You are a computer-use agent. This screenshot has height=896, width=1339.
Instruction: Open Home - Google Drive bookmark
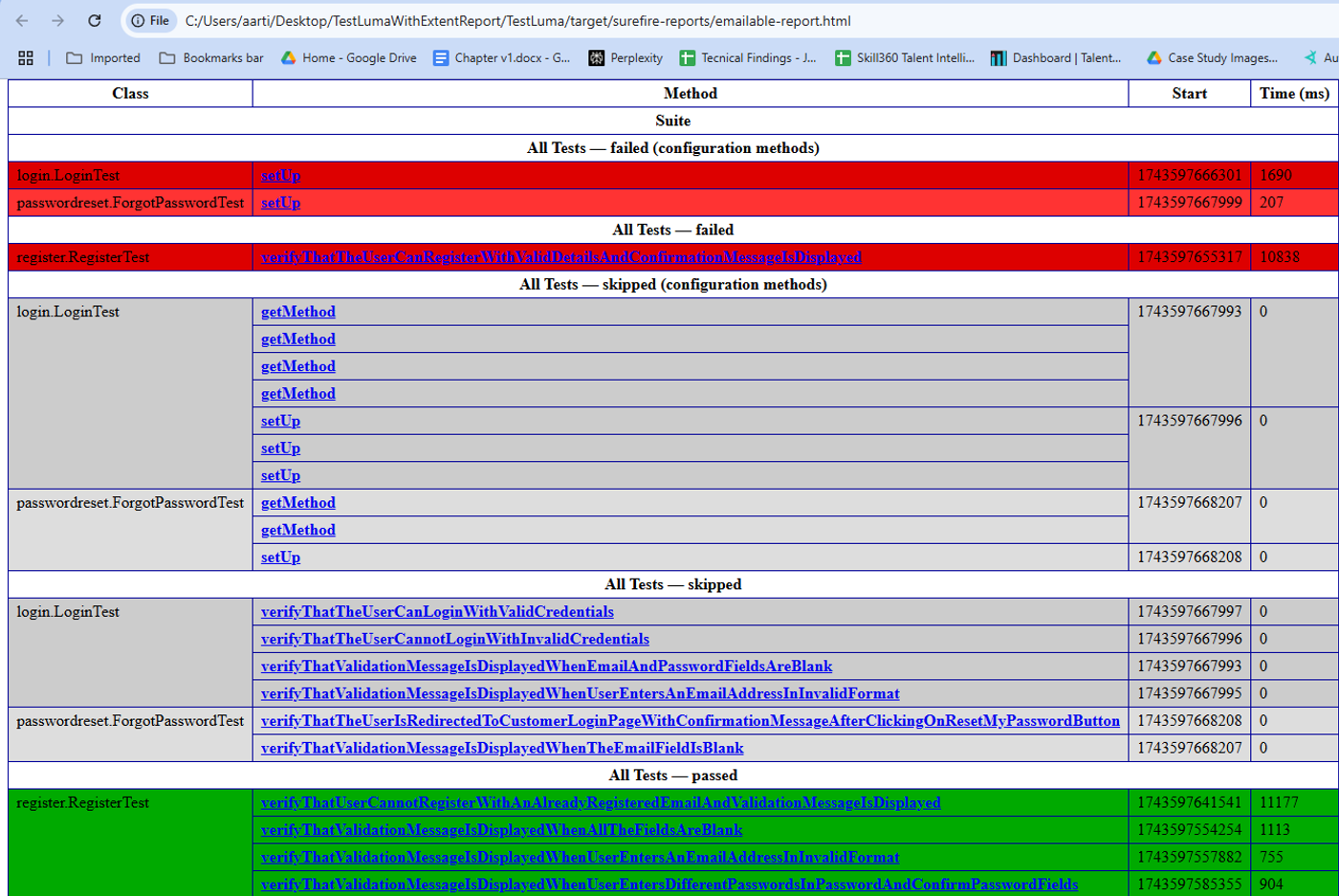pyautogui.click(x=348, y=57)
